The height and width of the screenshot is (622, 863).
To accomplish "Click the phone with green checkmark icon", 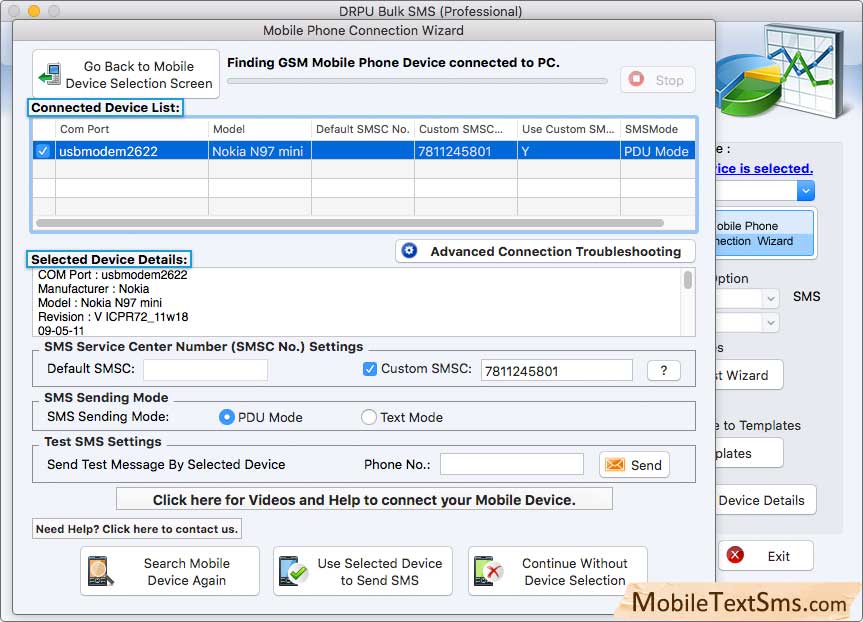I will (x=293, y=571).
